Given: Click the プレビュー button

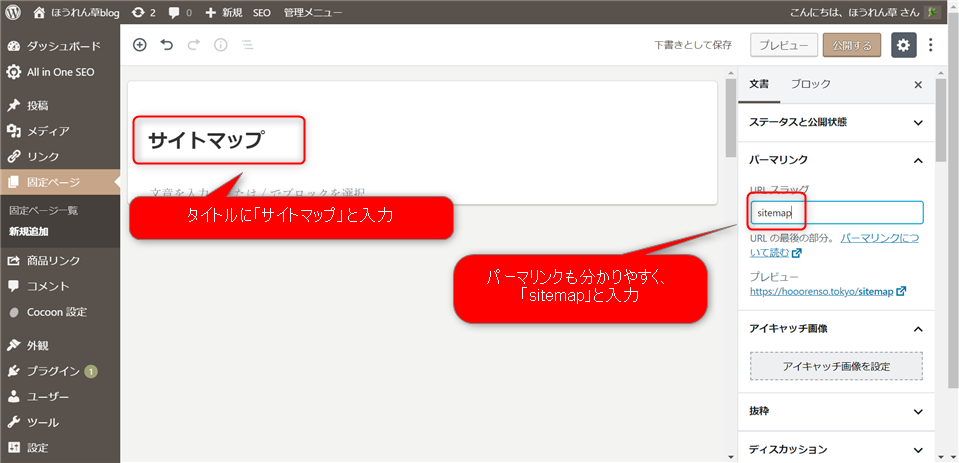Looking at the screenshot, I should tap(783, 45).
